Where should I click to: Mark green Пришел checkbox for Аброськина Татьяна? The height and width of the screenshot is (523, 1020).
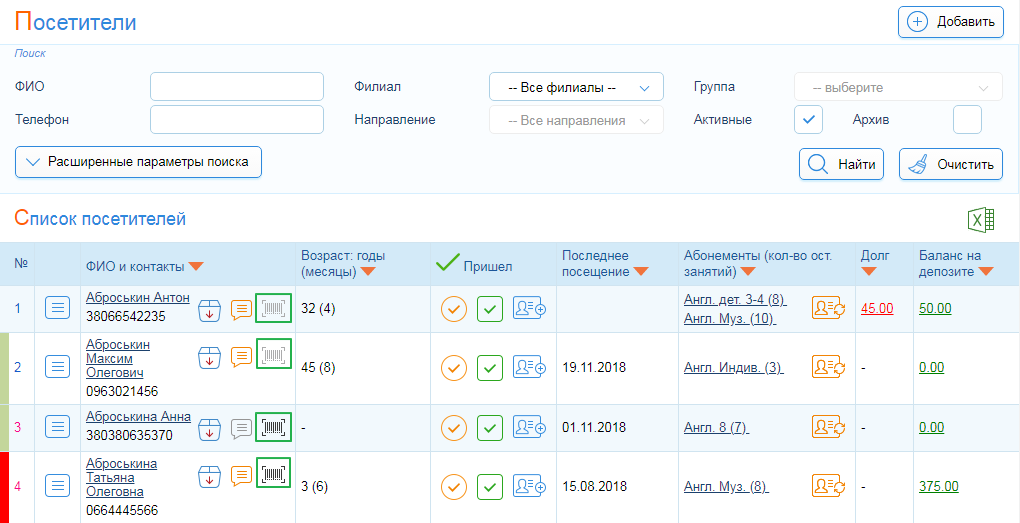point(490,486)
